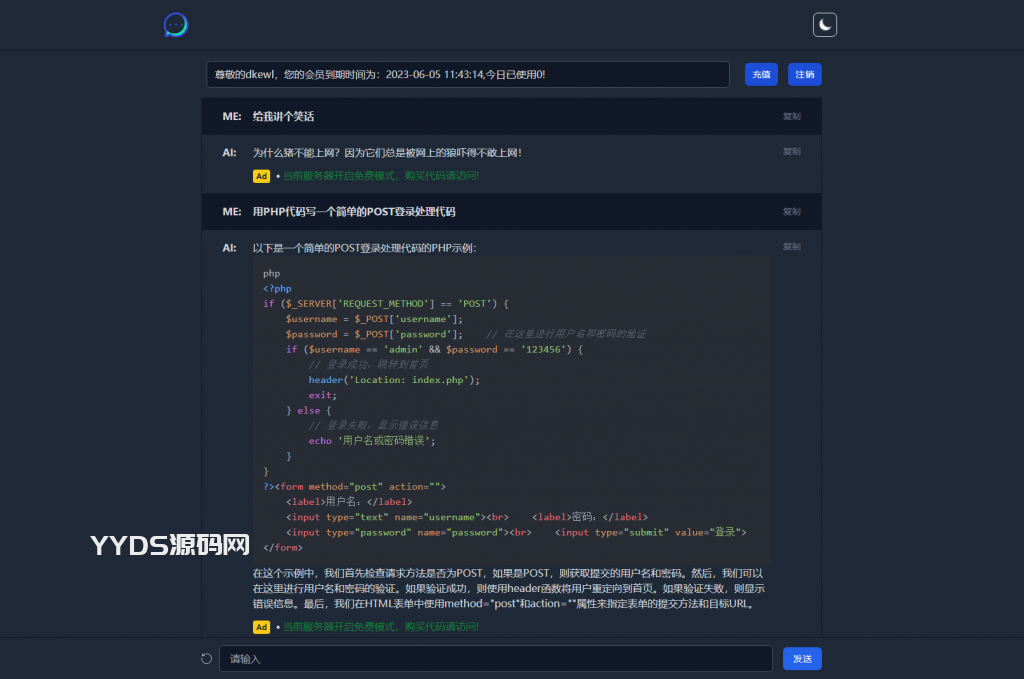
Task: Send the message with the 发送 button
Action: click(x=802, y=658)
